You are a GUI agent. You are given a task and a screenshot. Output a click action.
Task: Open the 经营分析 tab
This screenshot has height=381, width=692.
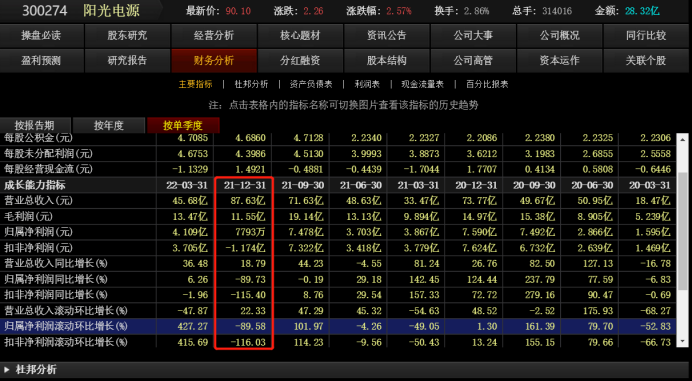click(x=214, y=35)
